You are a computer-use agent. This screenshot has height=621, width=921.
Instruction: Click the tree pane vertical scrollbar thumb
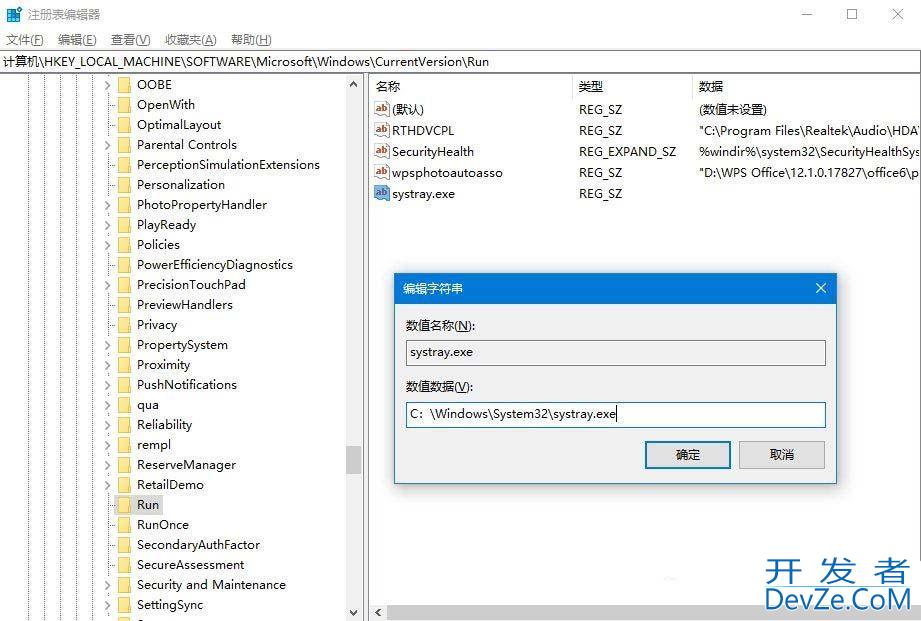(x=353, y=460)
